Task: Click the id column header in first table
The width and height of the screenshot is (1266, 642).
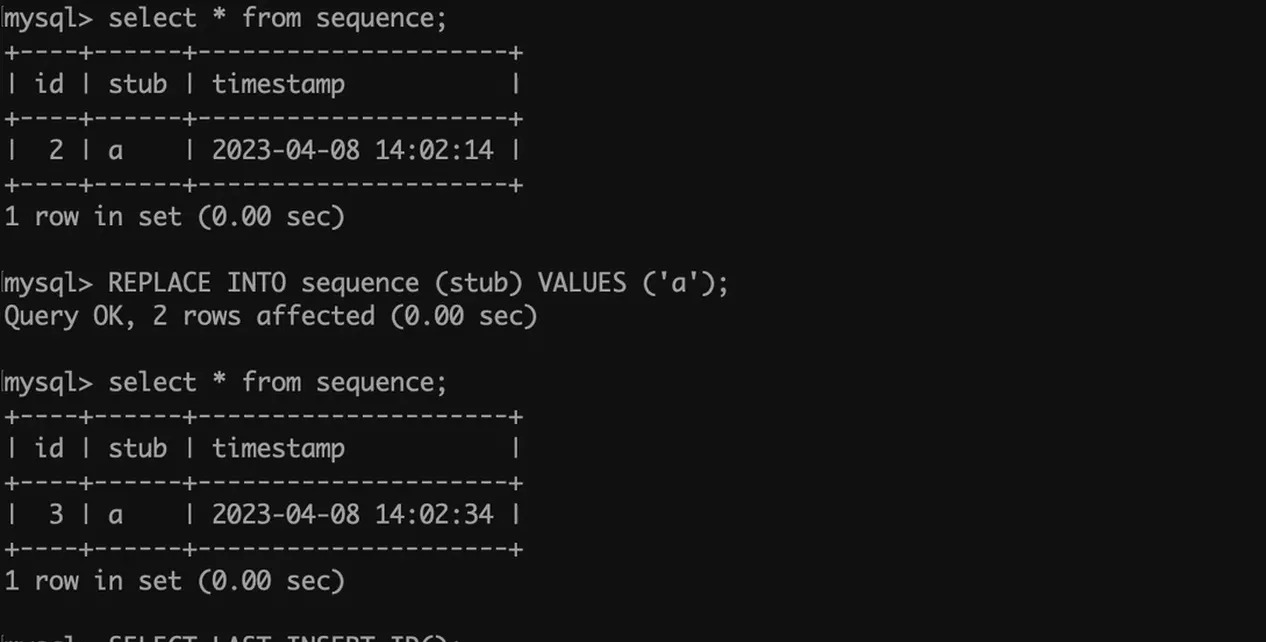Action: (x=49, y=84)
